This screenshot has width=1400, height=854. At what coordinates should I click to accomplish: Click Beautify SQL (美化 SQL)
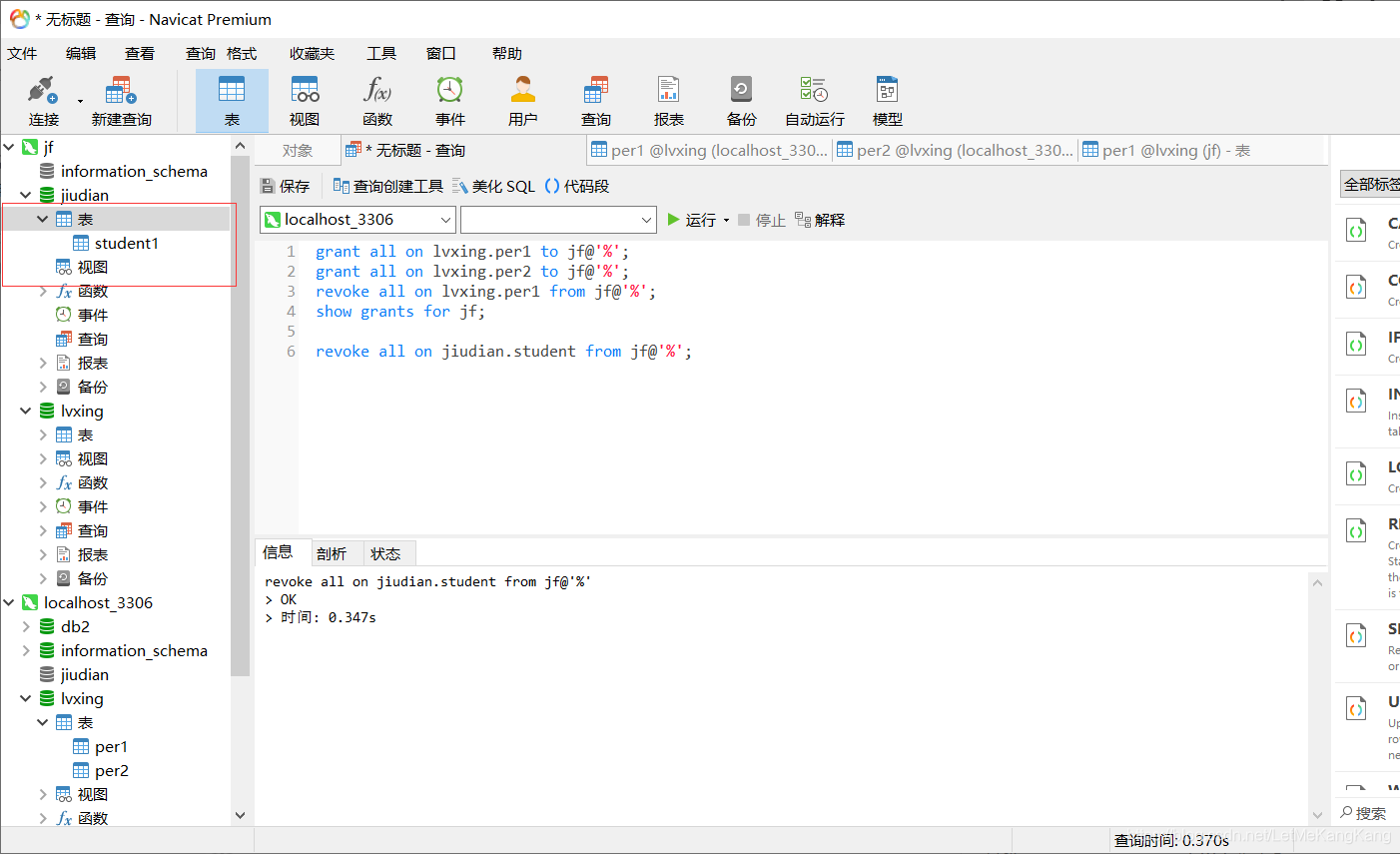[x=494, y=186]
